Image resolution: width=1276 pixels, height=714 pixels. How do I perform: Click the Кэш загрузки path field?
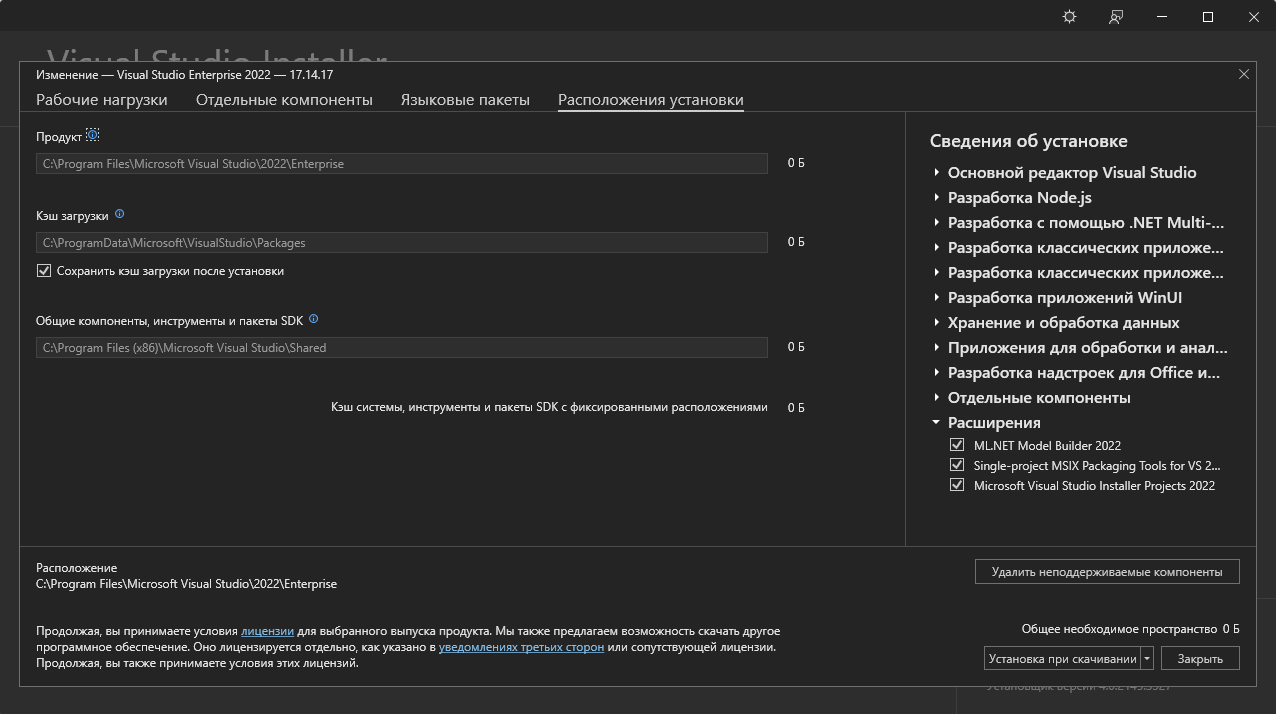click(401, 243)
